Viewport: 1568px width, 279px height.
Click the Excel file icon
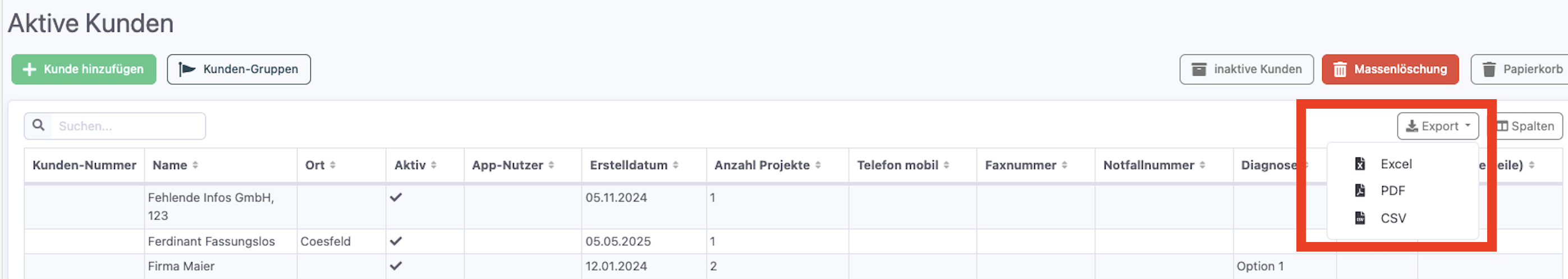1360,164
